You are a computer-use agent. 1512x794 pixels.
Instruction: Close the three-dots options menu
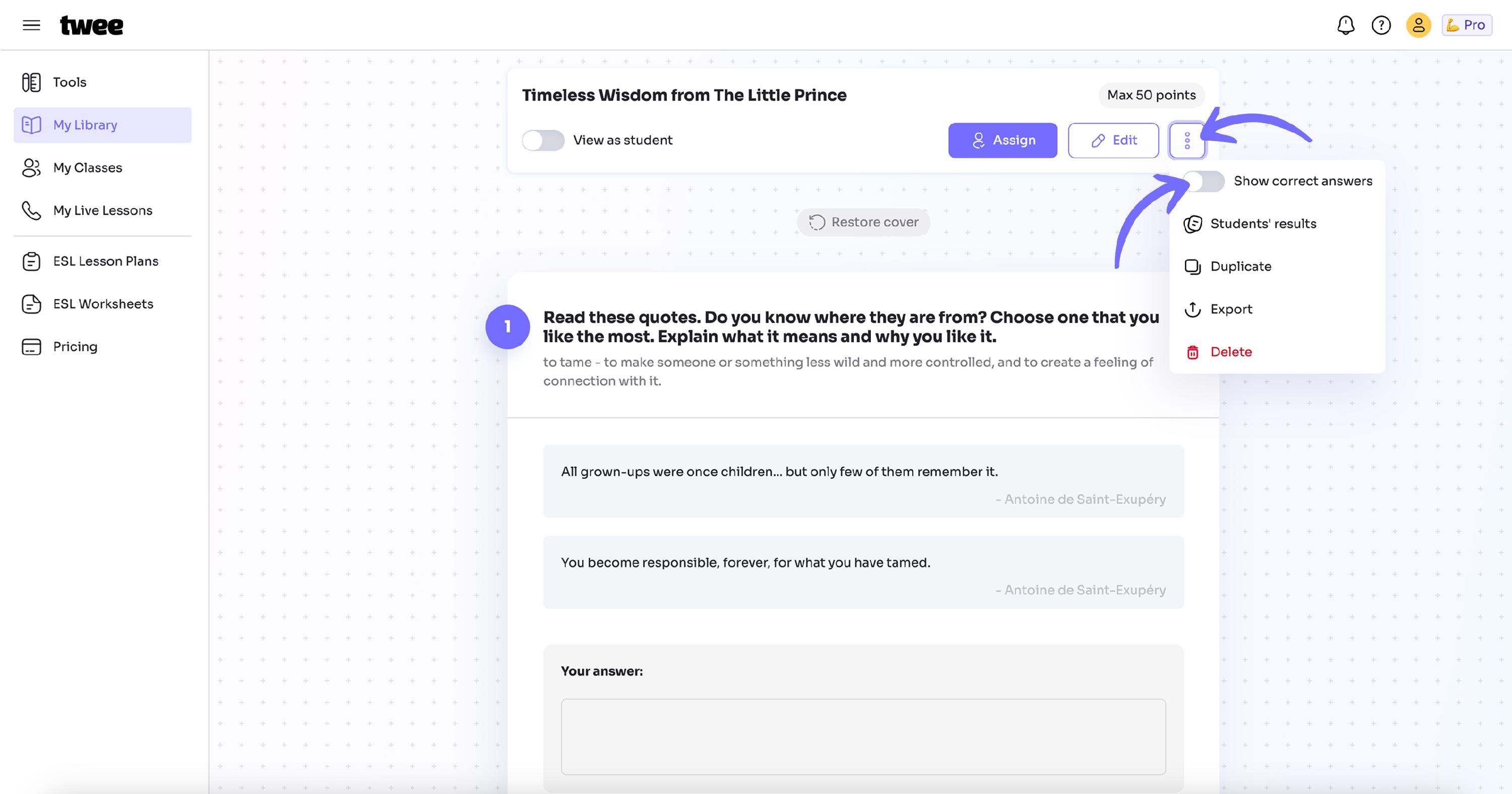pos(1187,140)
